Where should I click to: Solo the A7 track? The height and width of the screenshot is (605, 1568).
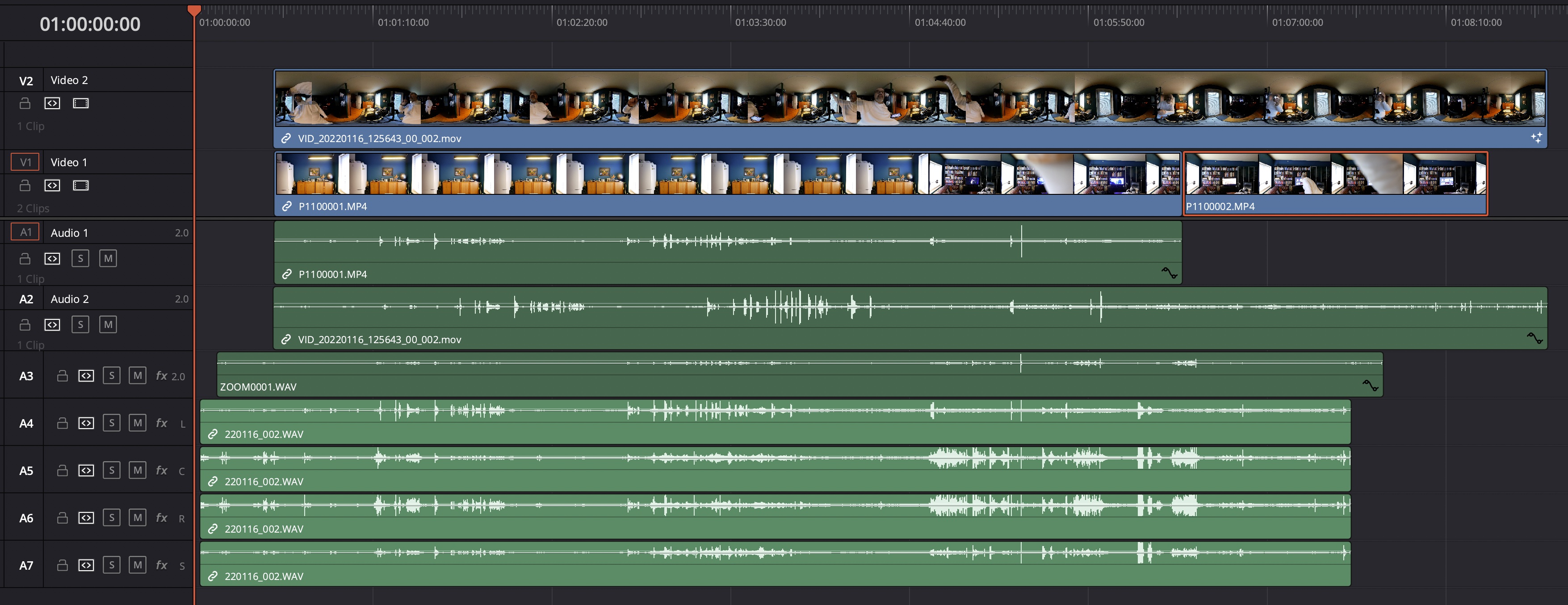(x=111, y=565)
